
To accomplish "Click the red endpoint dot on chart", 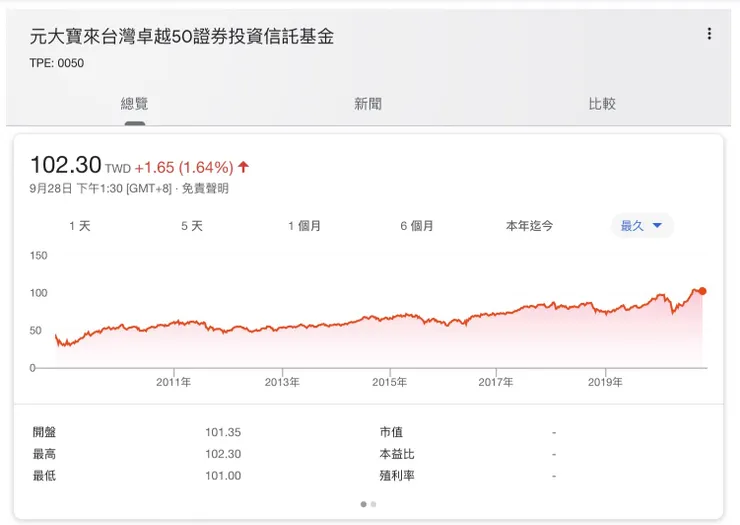I will pyautogui.click(x=702, y=291).
